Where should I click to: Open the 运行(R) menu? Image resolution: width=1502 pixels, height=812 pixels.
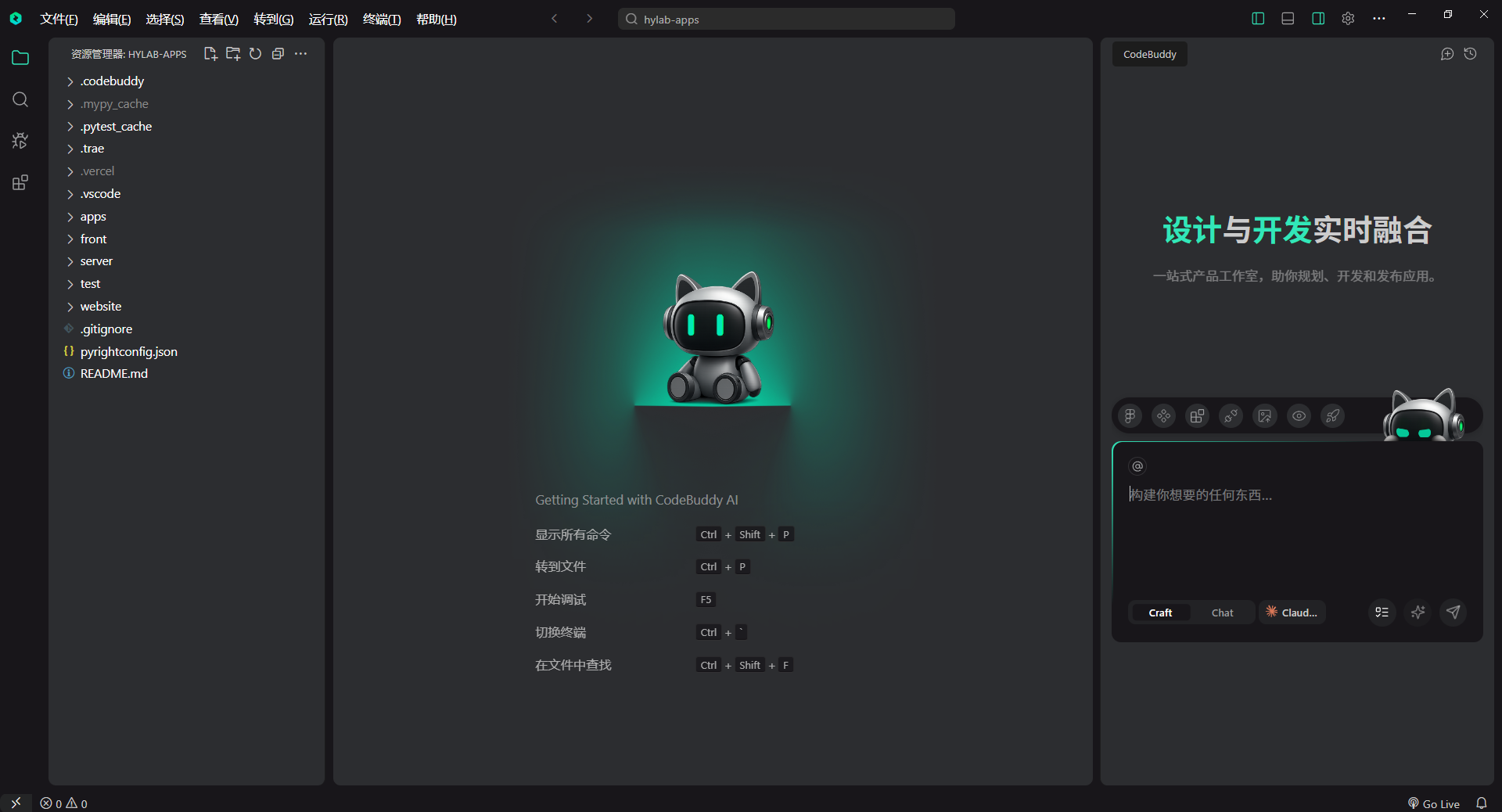[328, 19]
